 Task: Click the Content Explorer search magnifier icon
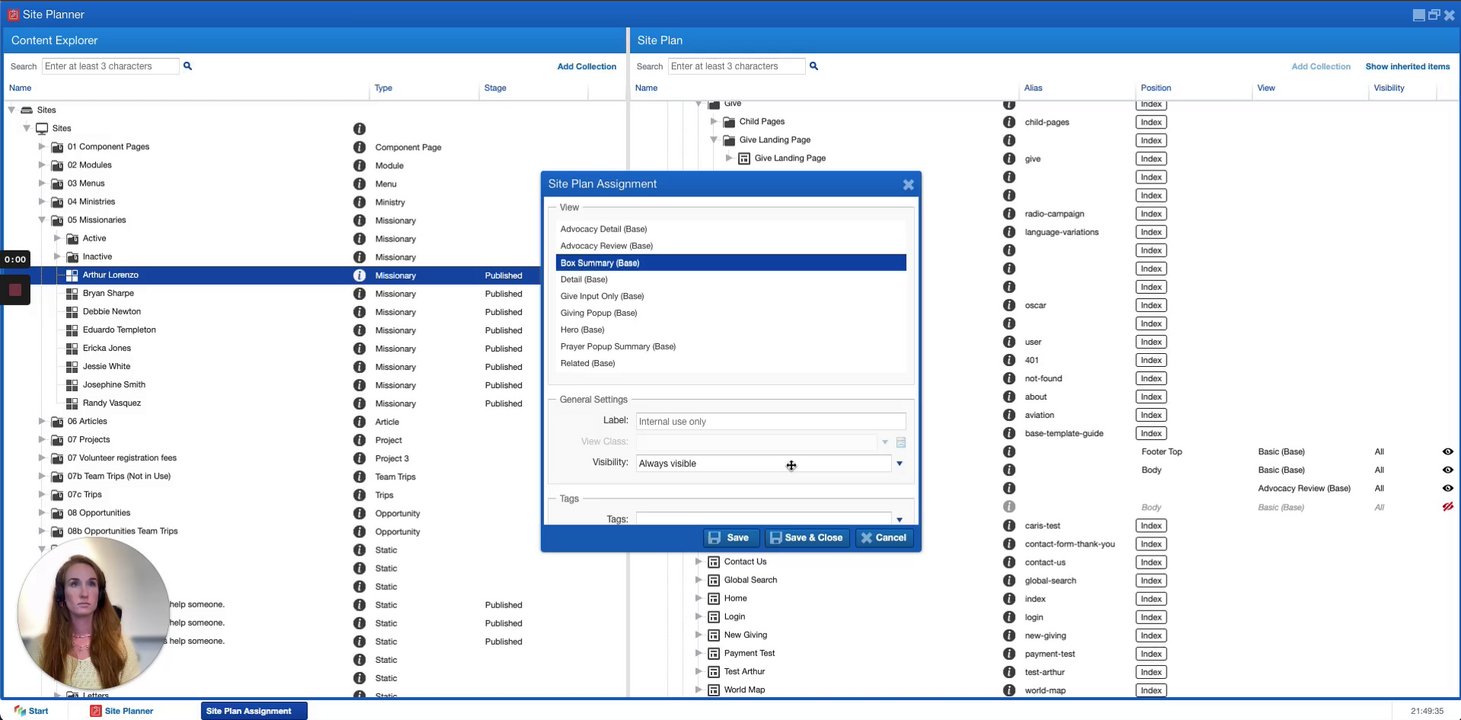(x=187, y=66)
